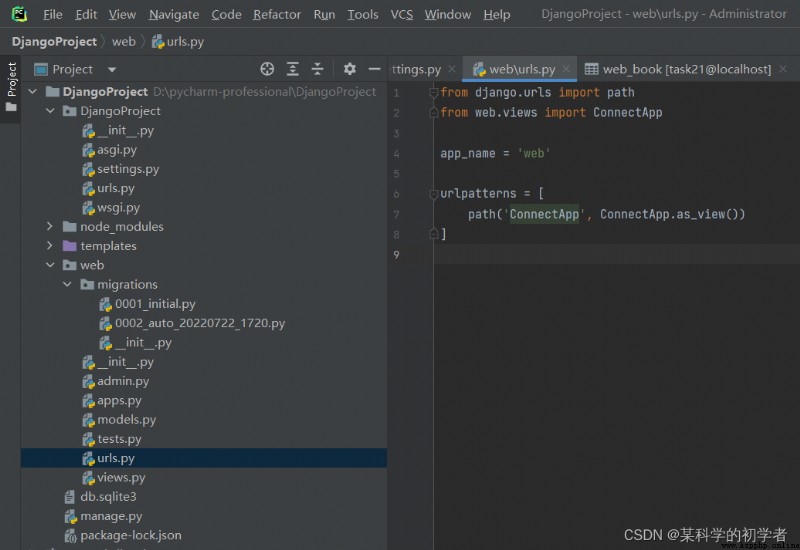Expand the node_modules folder
The width and height of the screenshot is (800, 550).
click(x=50, y=226)
